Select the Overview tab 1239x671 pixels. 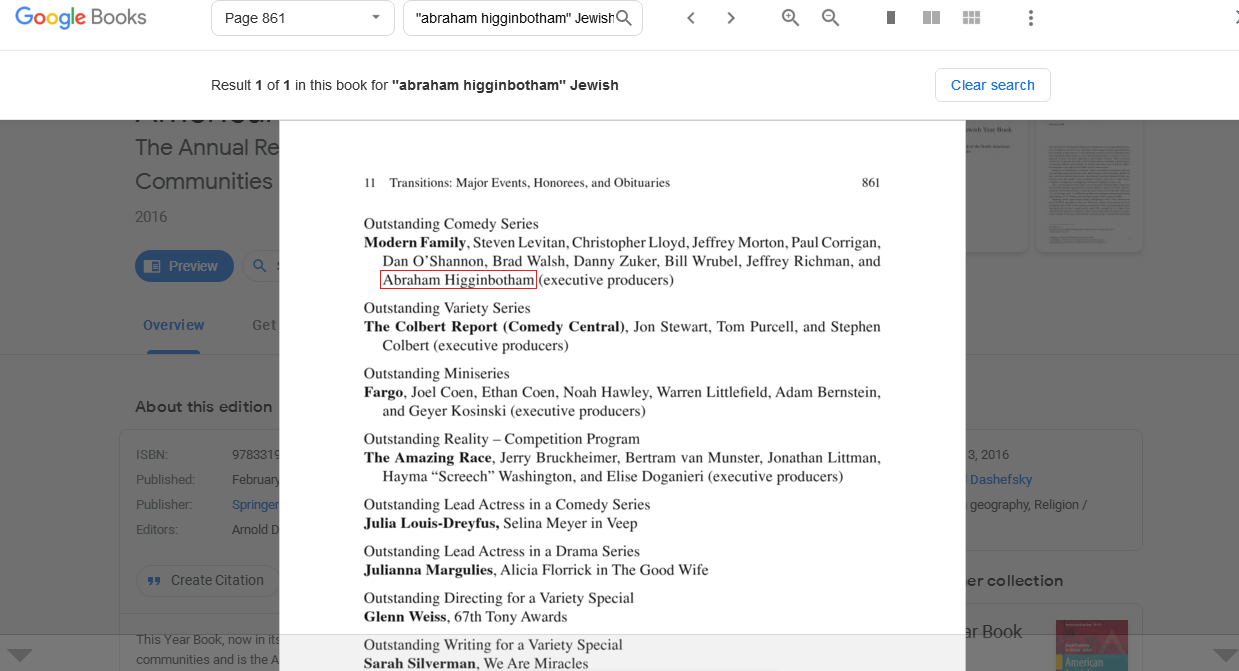(x=174, y=325)
